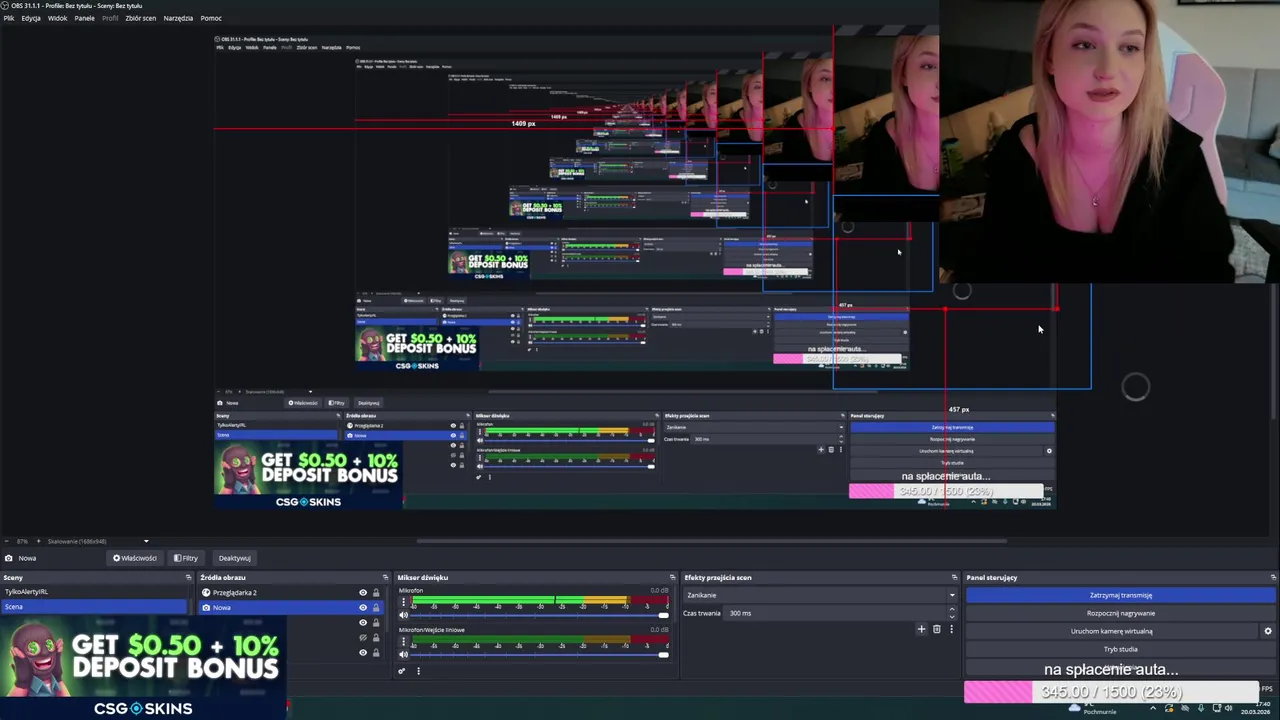Image resolution: width=1280 pixels, height=720 pixels.
Task: Undock the Sceny panel icon
Action: (188, 577)
